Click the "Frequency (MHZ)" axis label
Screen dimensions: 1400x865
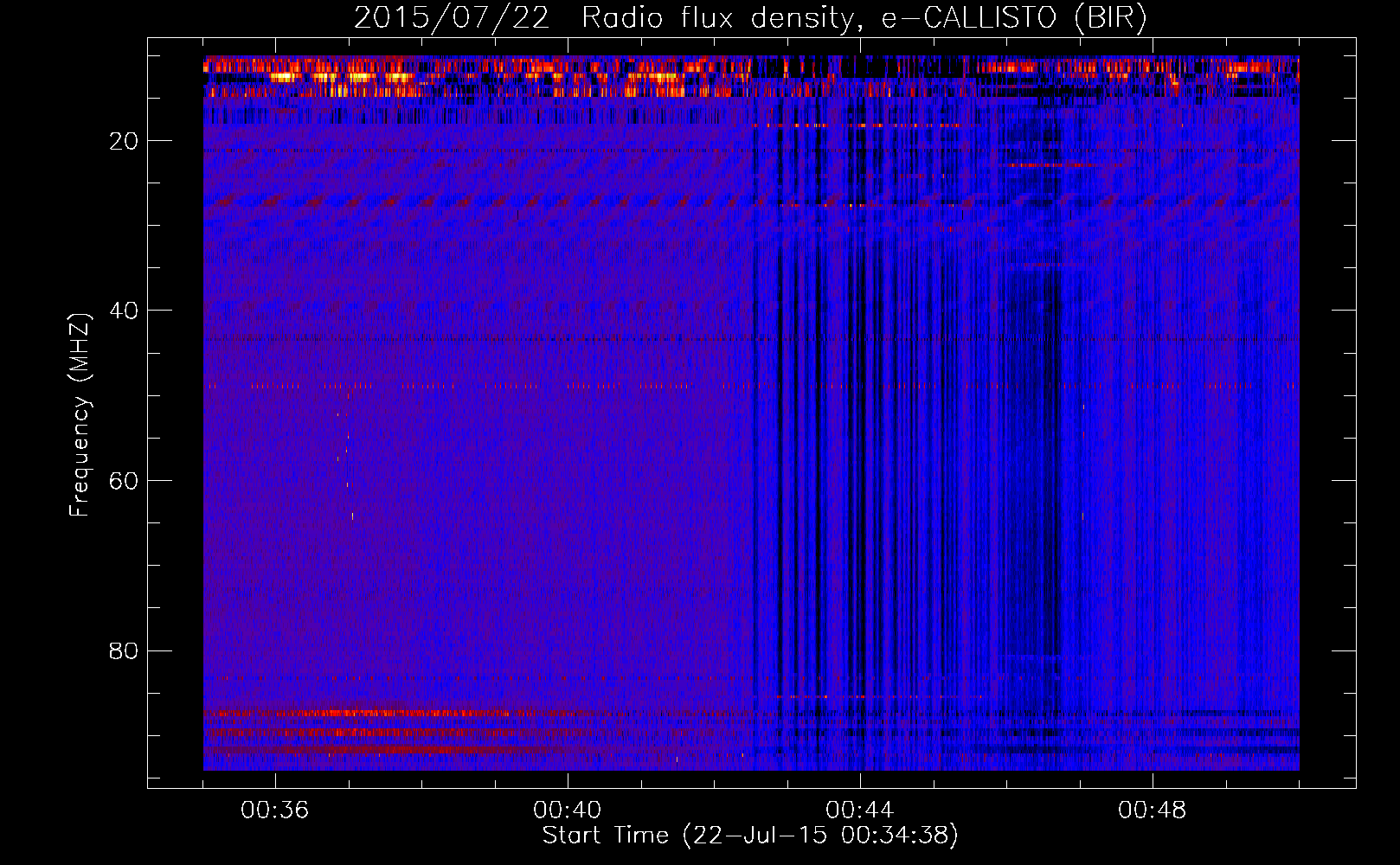pyautogui.click(x=79, y=415)
